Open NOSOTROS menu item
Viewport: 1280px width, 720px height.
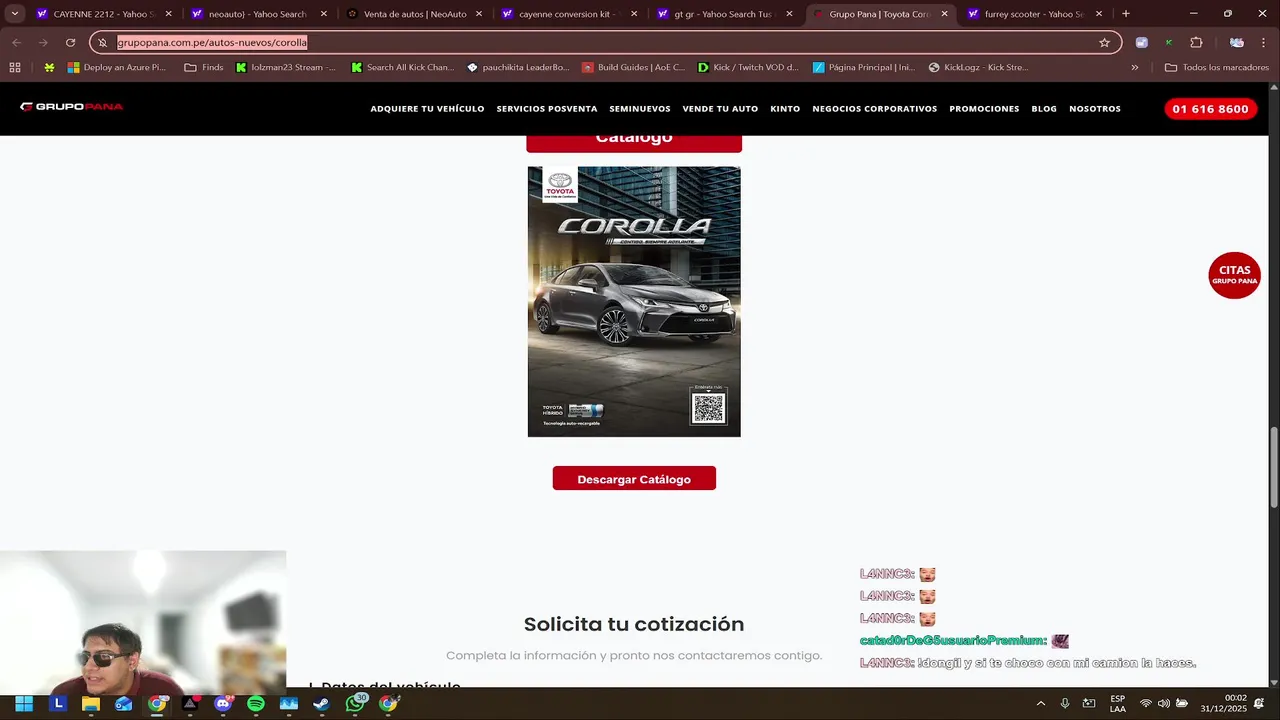1095,109
